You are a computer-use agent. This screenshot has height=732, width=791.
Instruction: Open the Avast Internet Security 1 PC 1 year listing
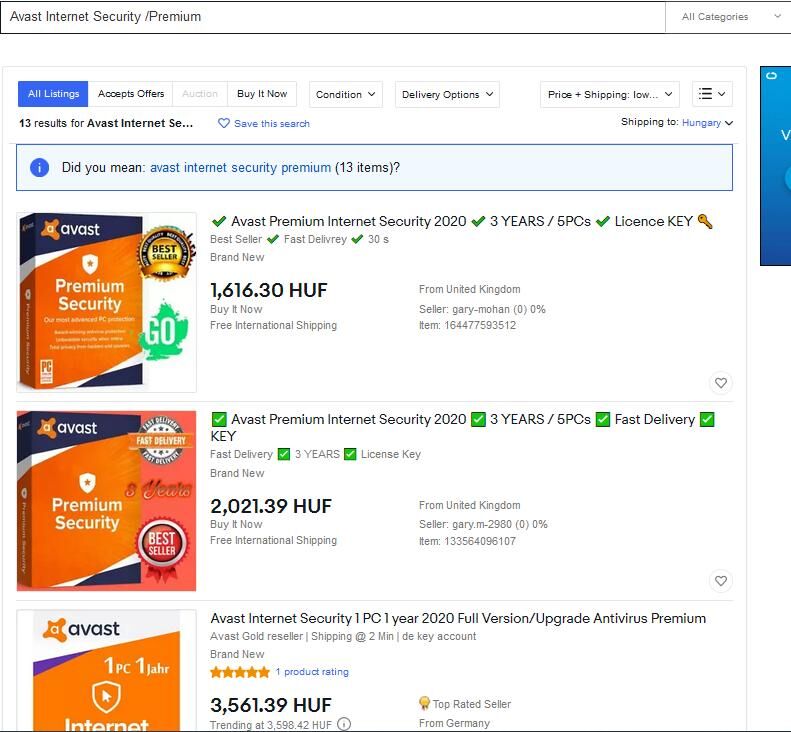coord(458,618)
